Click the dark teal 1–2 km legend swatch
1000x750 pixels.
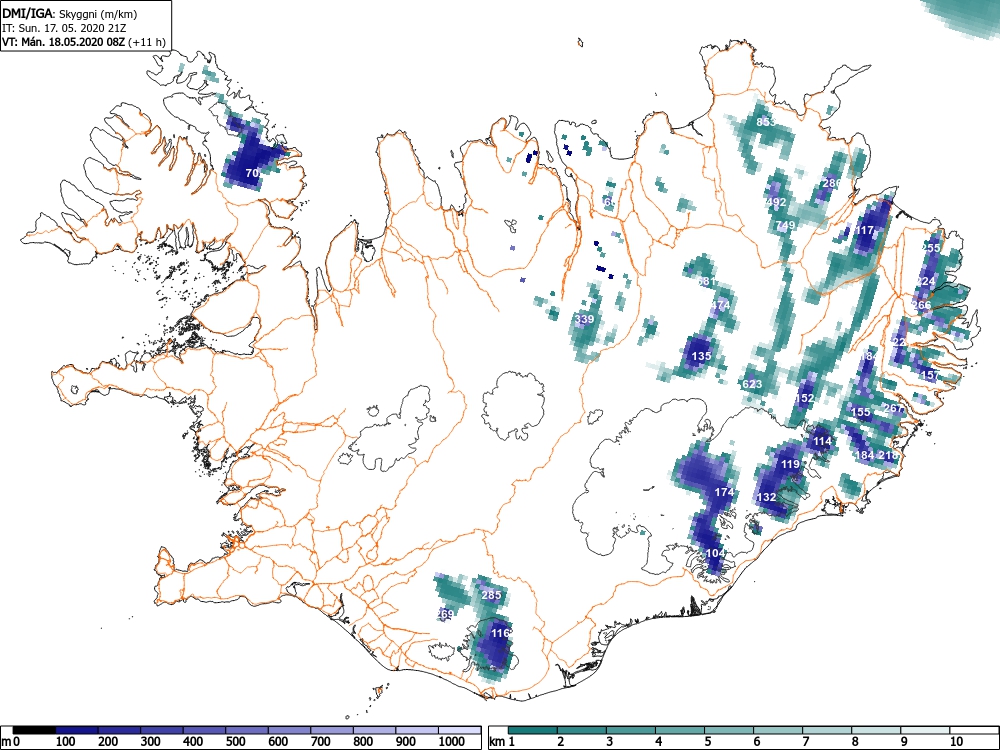[x=533, y=730]
